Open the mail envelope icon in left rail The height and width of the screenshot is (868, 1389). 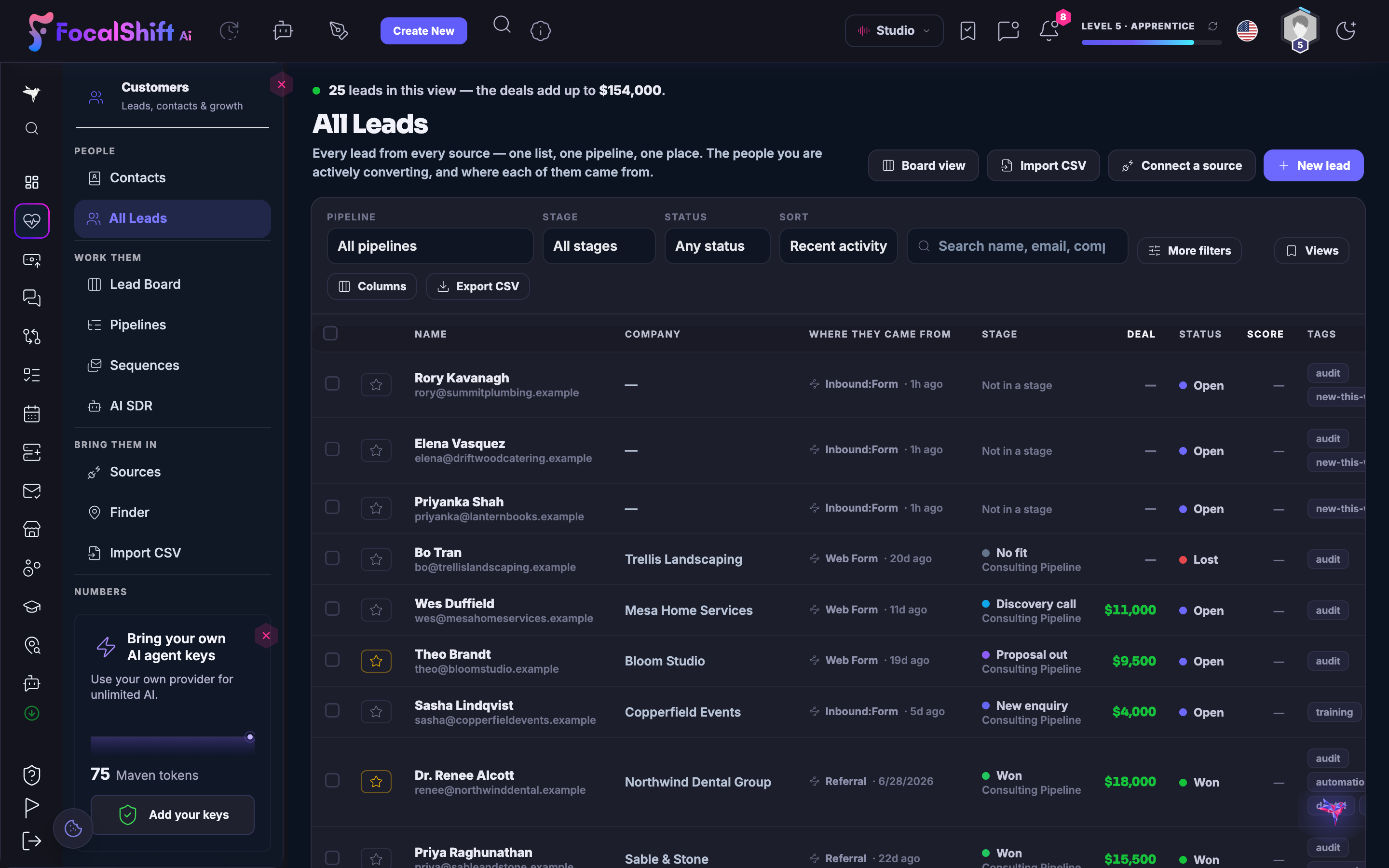coord(31,491)
